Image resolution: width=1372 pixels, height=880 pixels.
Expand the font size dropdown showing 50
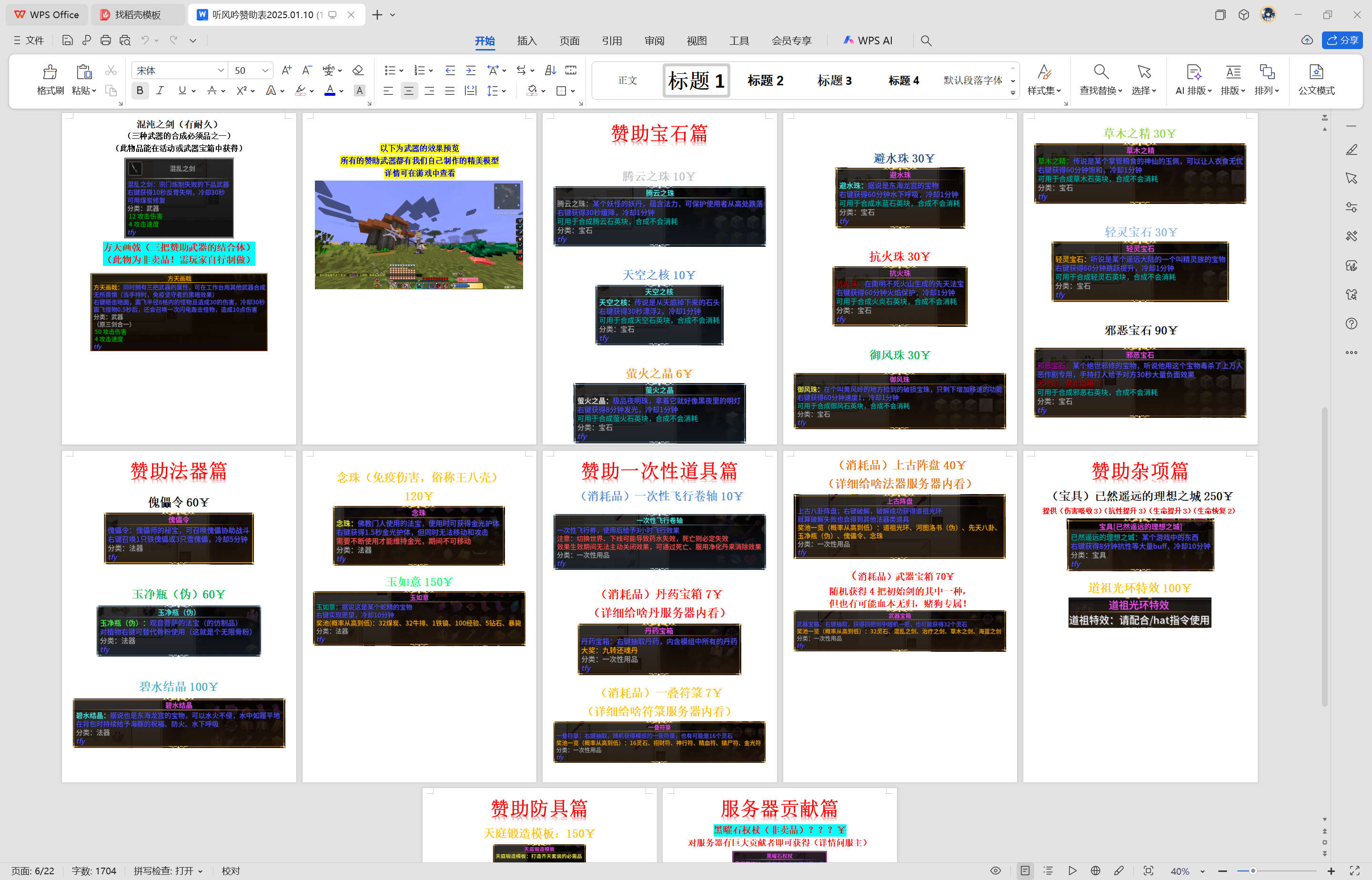point(265,71)
